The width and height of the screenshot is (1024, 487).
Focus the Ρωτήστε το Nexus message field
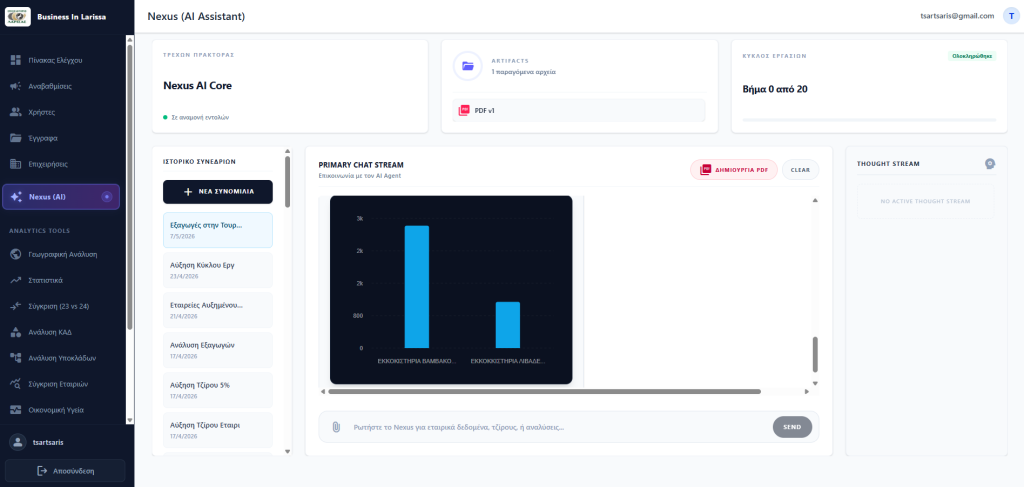pos(558,427)
